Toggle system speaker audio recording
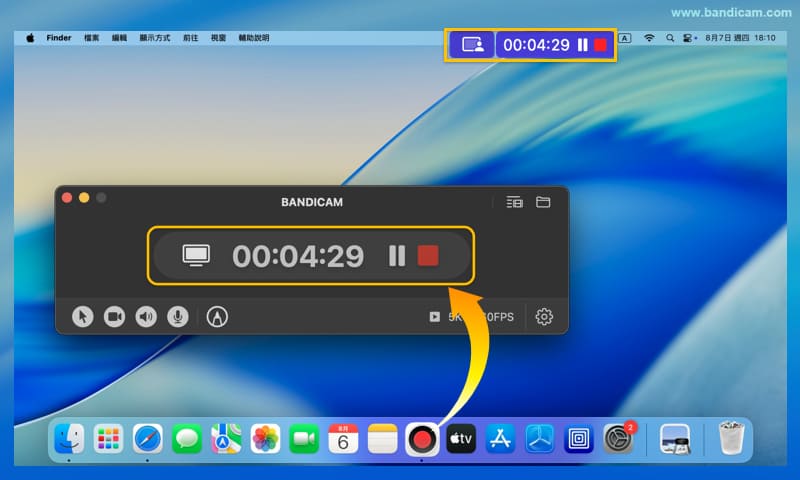The height and width of the screenshot is (480, 800). (x=146, y=317)
